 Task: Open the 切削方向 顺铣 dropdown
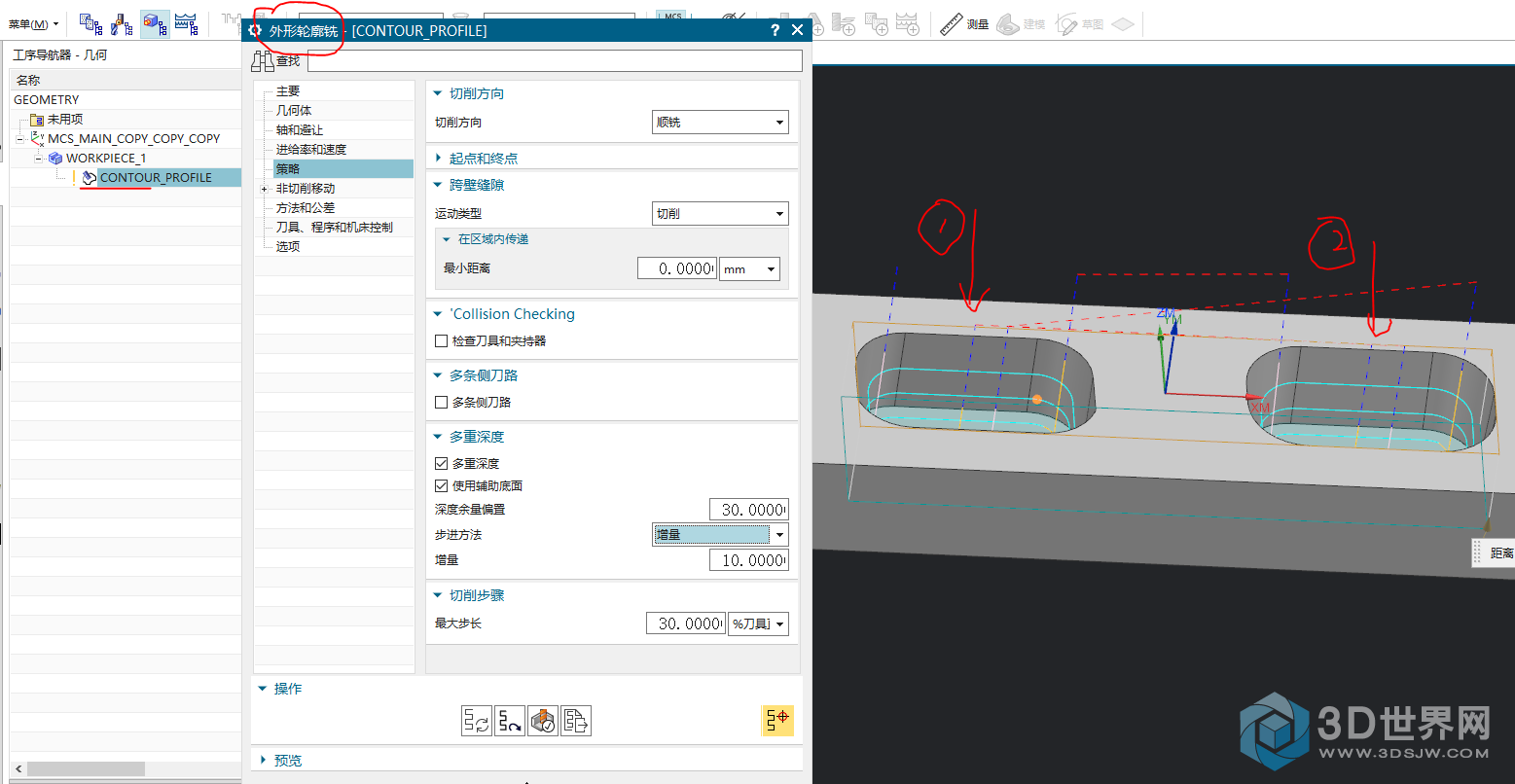(x=720, y=123)
